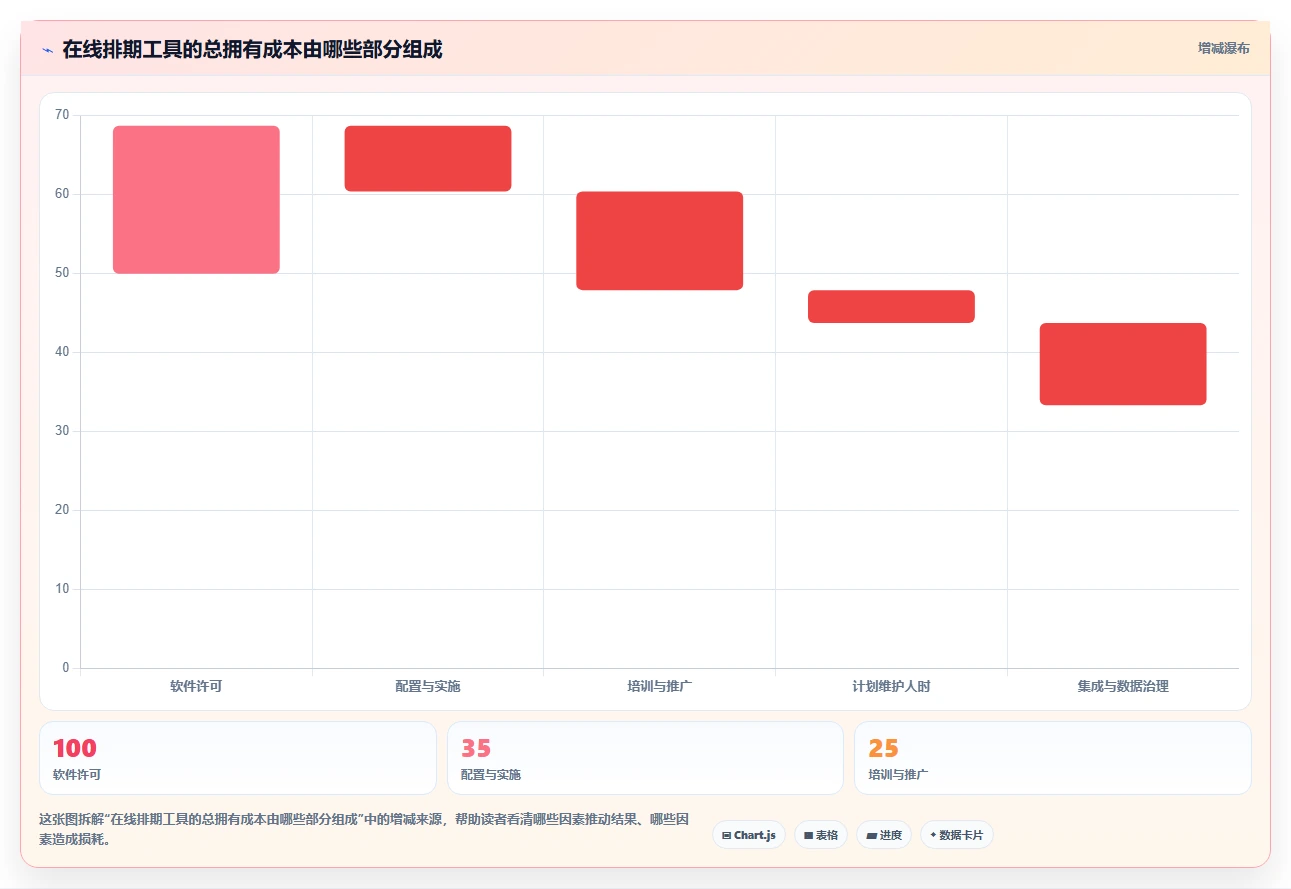Click the y-axis value 40
This screenshot has width=1291, height=889.
tap(62, 352)
